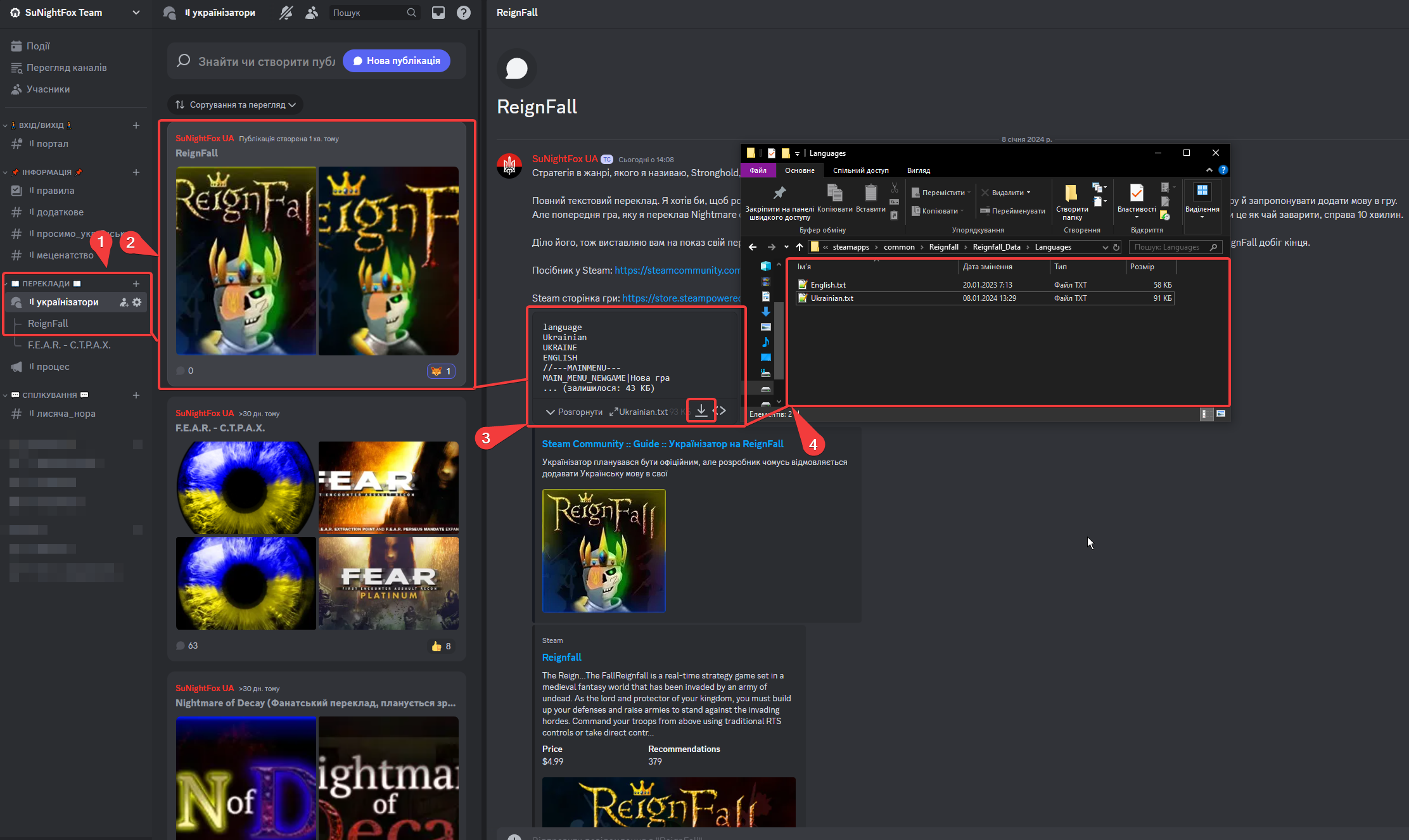The image size is (1409, 840).
Task: Open the Reignfall Steam embed title link
Action: 561,658
